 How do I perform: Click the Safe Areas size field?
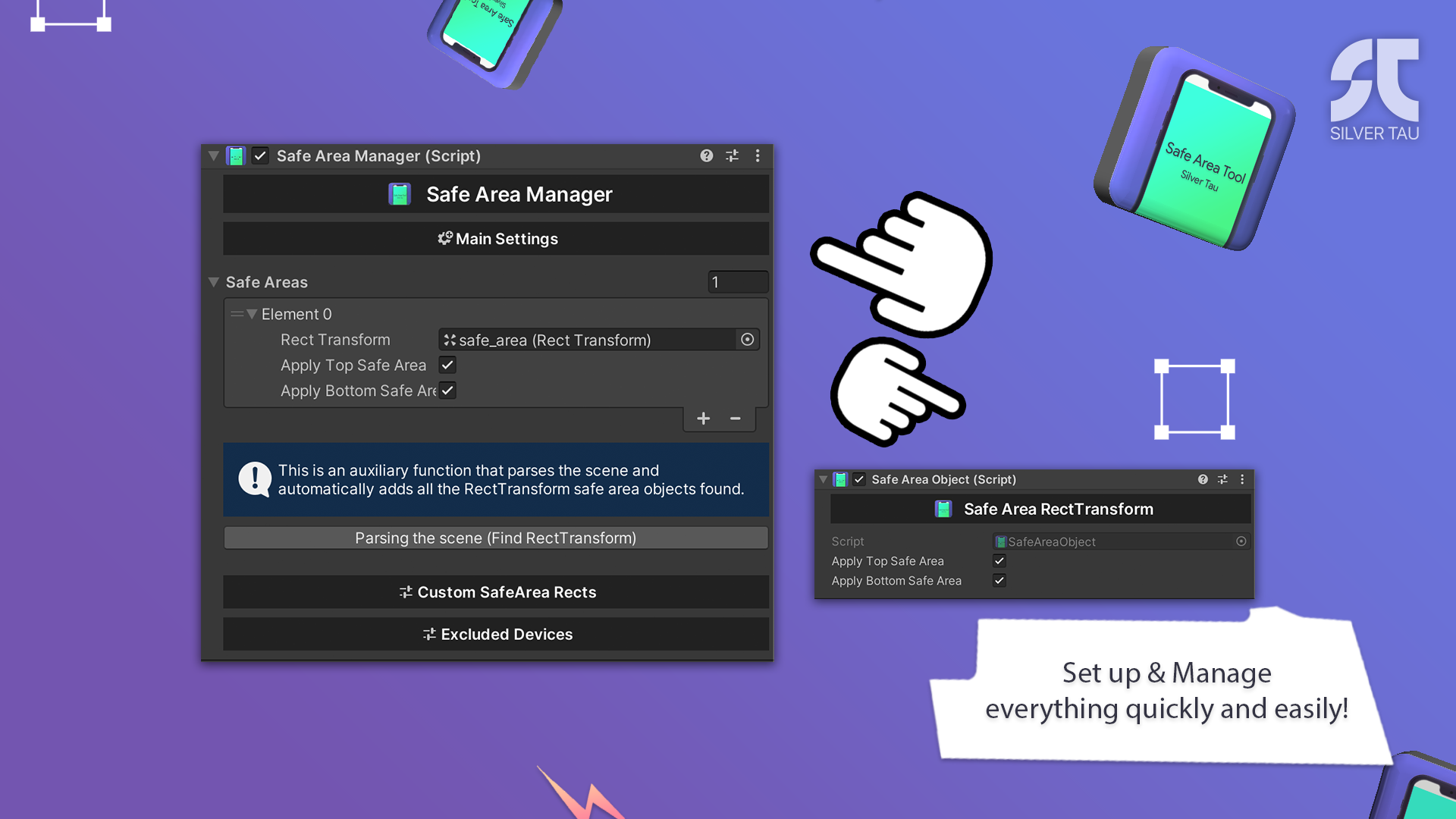tap(738, 282)
